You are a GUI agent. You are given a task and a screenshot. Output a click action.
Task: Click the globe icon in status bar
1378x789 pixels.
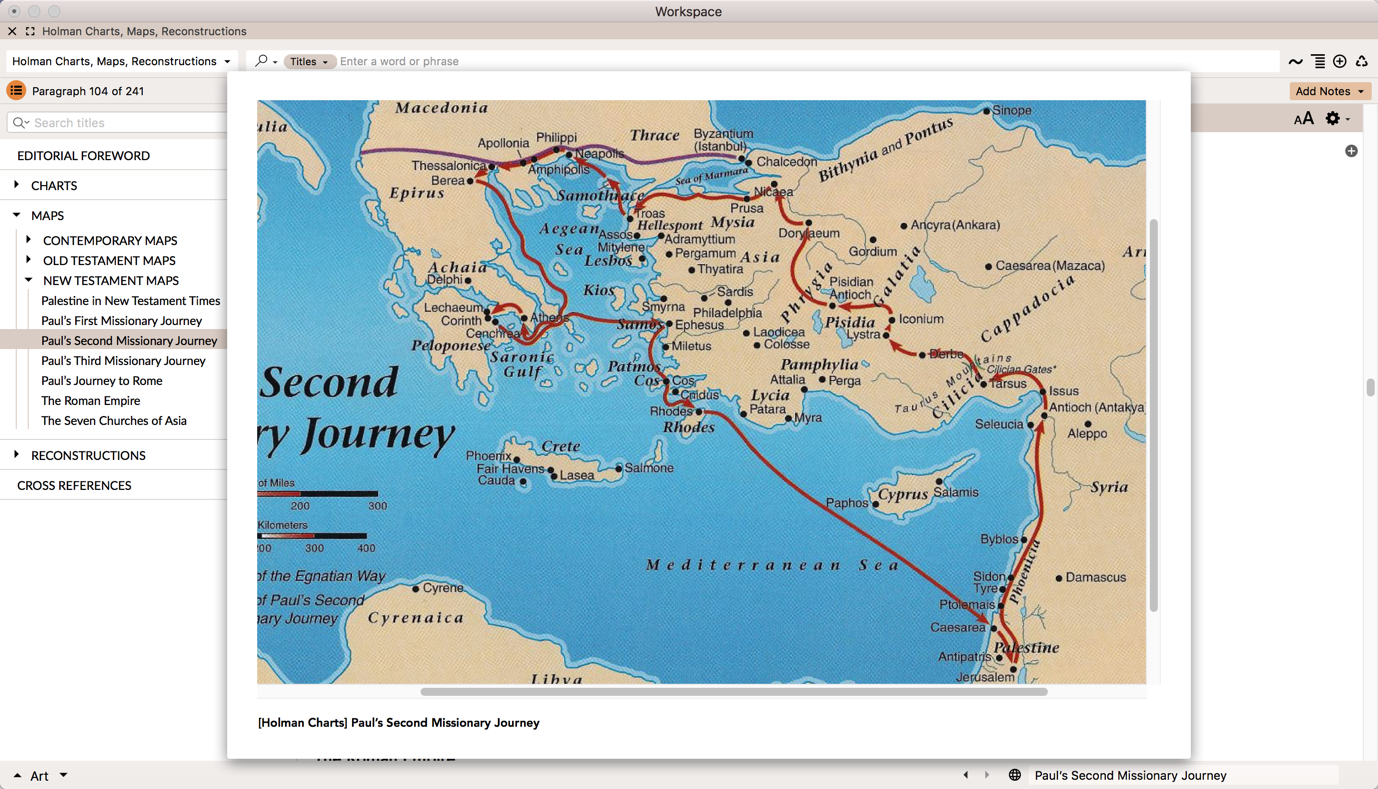pyautogui.click(x=1015, y=775)
